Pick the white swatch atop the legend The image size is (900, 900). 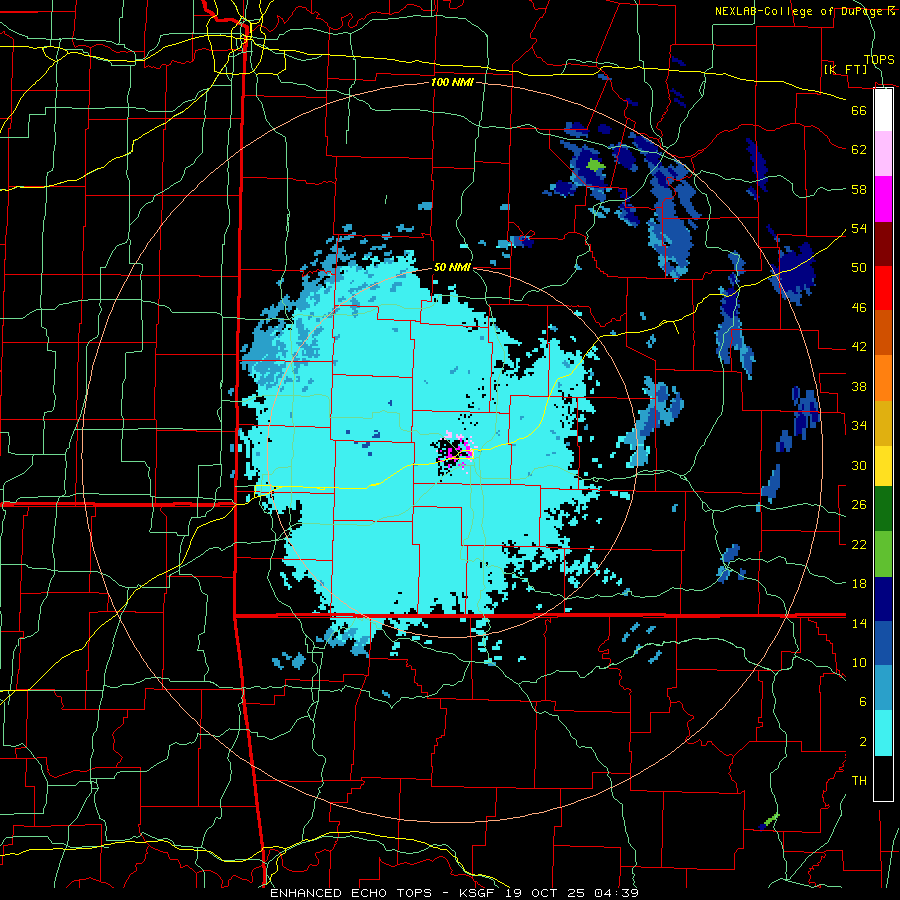883,110
